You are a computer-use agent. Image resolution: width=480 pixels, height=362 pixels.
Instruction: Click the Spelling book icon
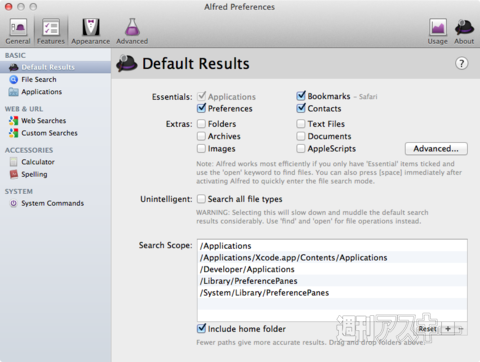click(14, 174)
